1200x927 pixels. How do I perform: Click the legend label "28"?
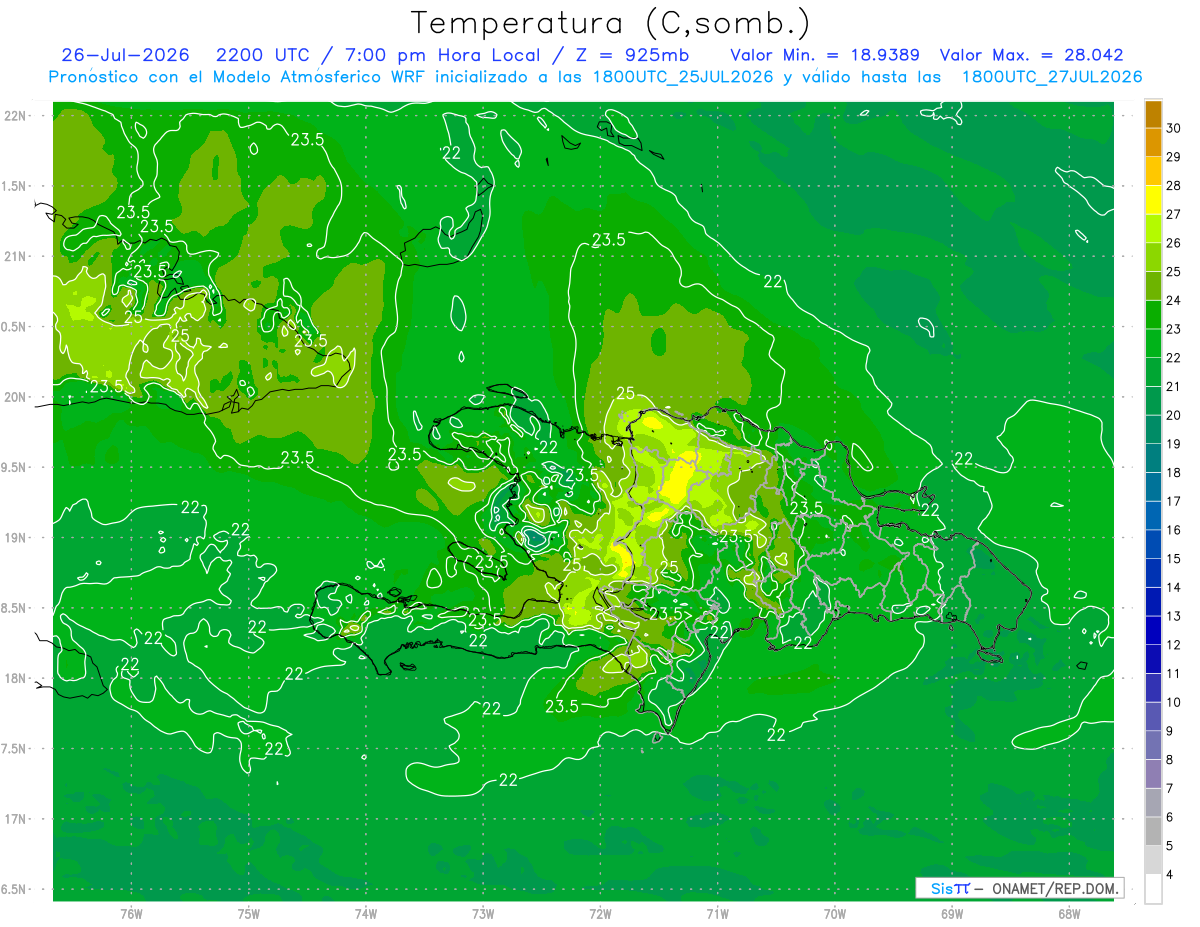pyautogui.click(x=1173, y=186)
